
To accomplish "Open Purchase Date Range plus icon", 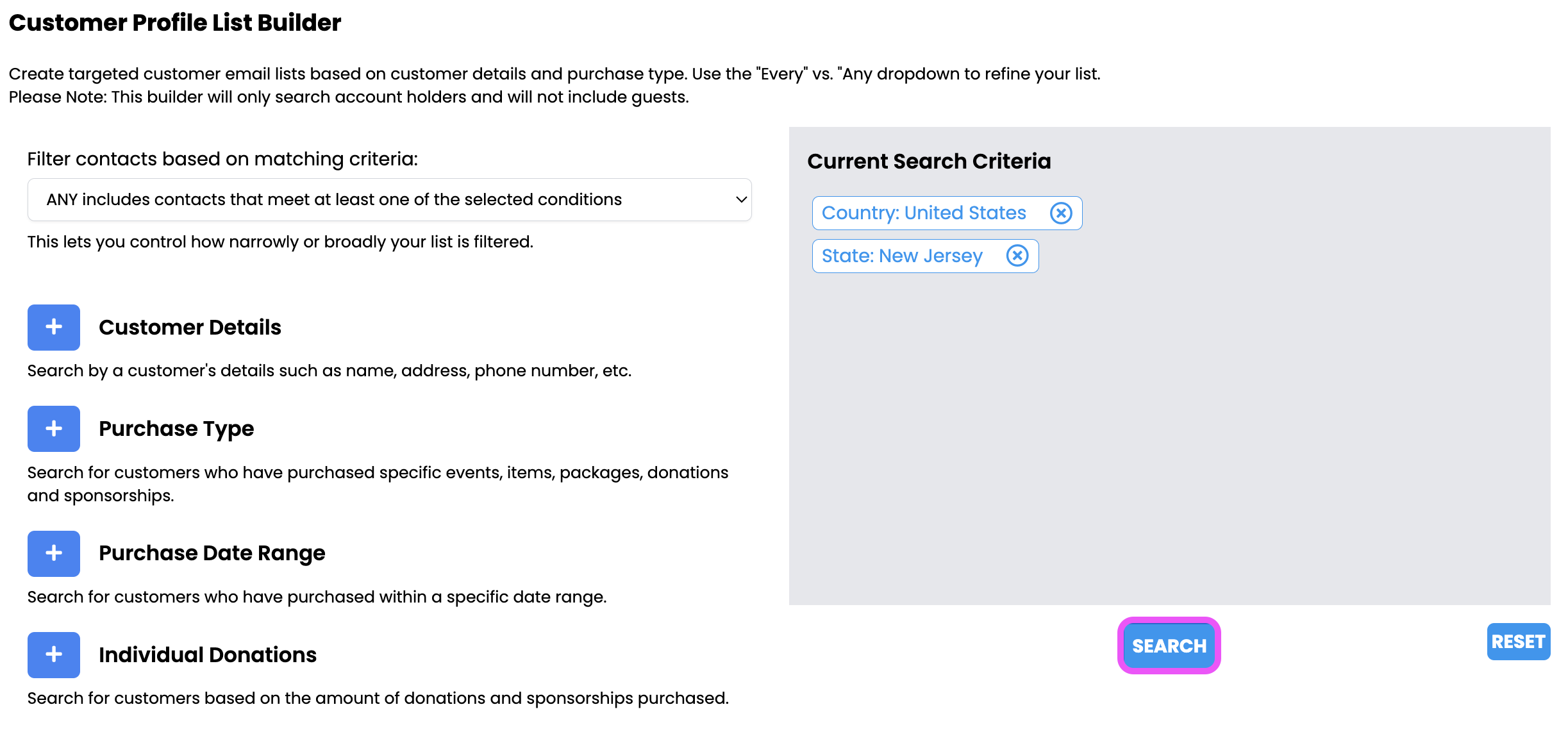I will point(54,553).
